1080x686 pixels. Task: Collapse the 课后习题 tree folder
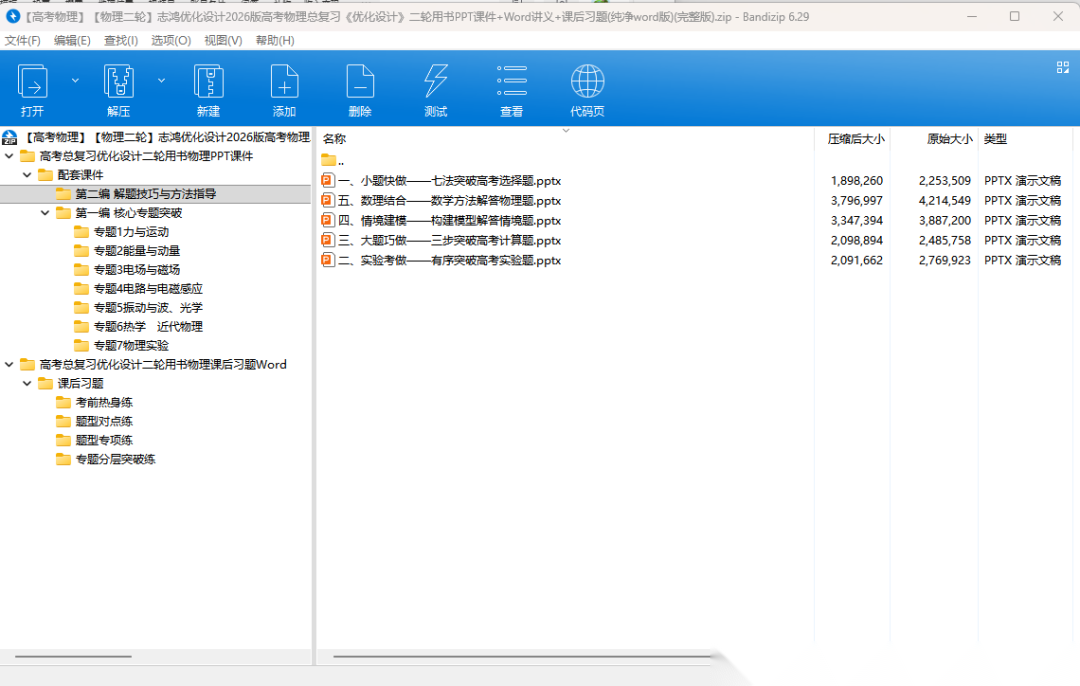27,383
